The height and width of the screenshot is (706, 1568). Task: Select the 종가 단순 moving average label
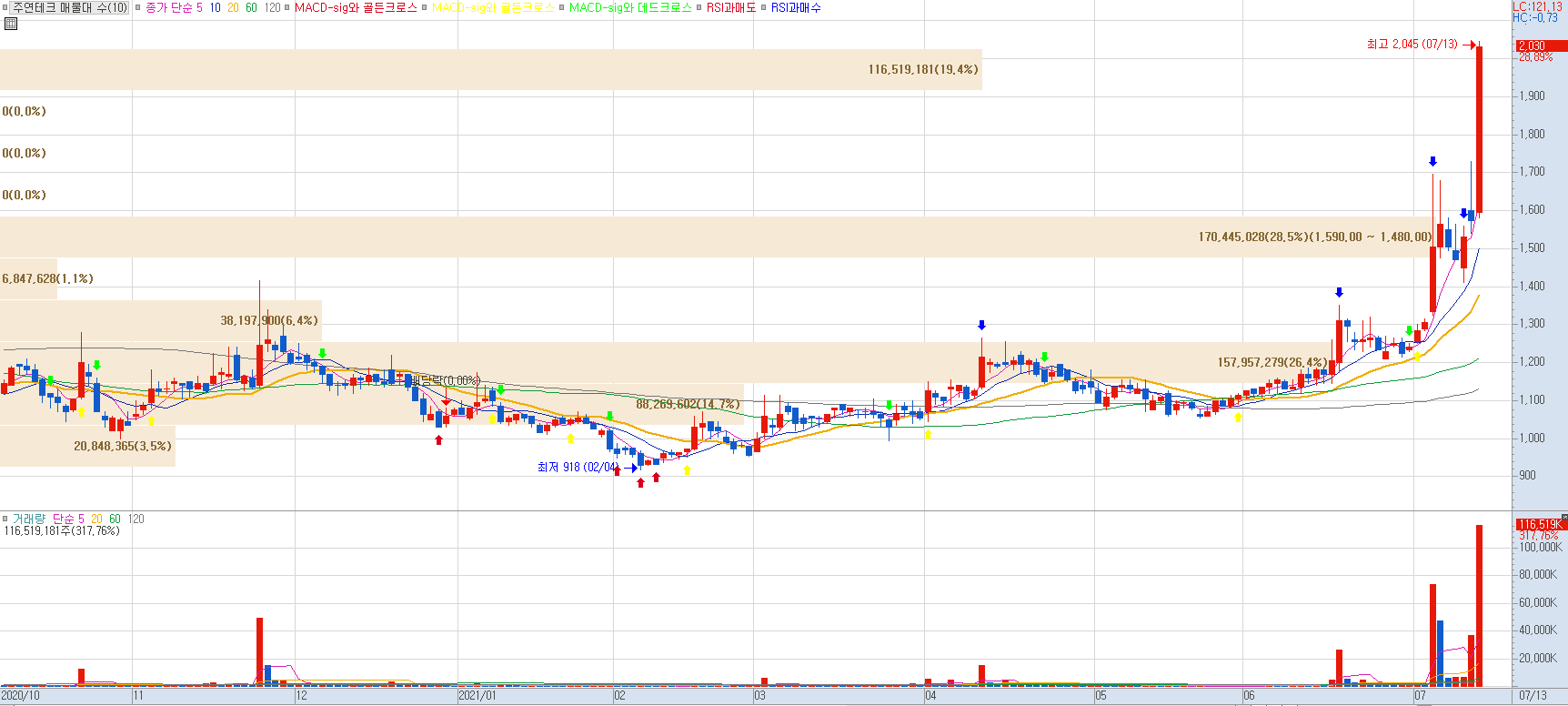coord(168,7)
